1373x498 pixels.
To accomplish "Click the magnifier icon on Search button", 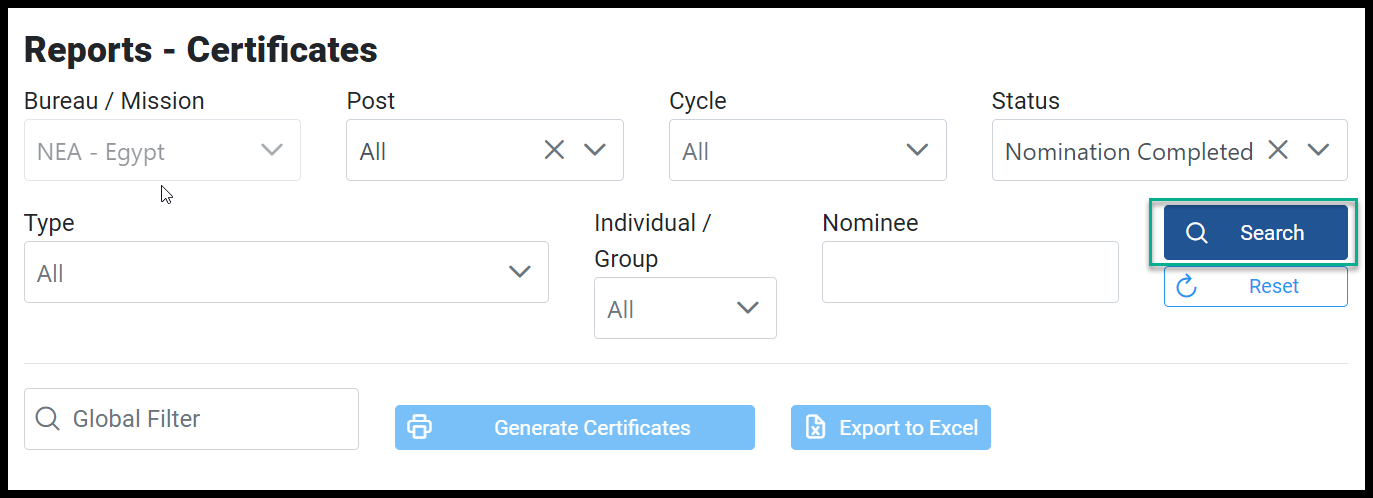I will pos(1196,233).
